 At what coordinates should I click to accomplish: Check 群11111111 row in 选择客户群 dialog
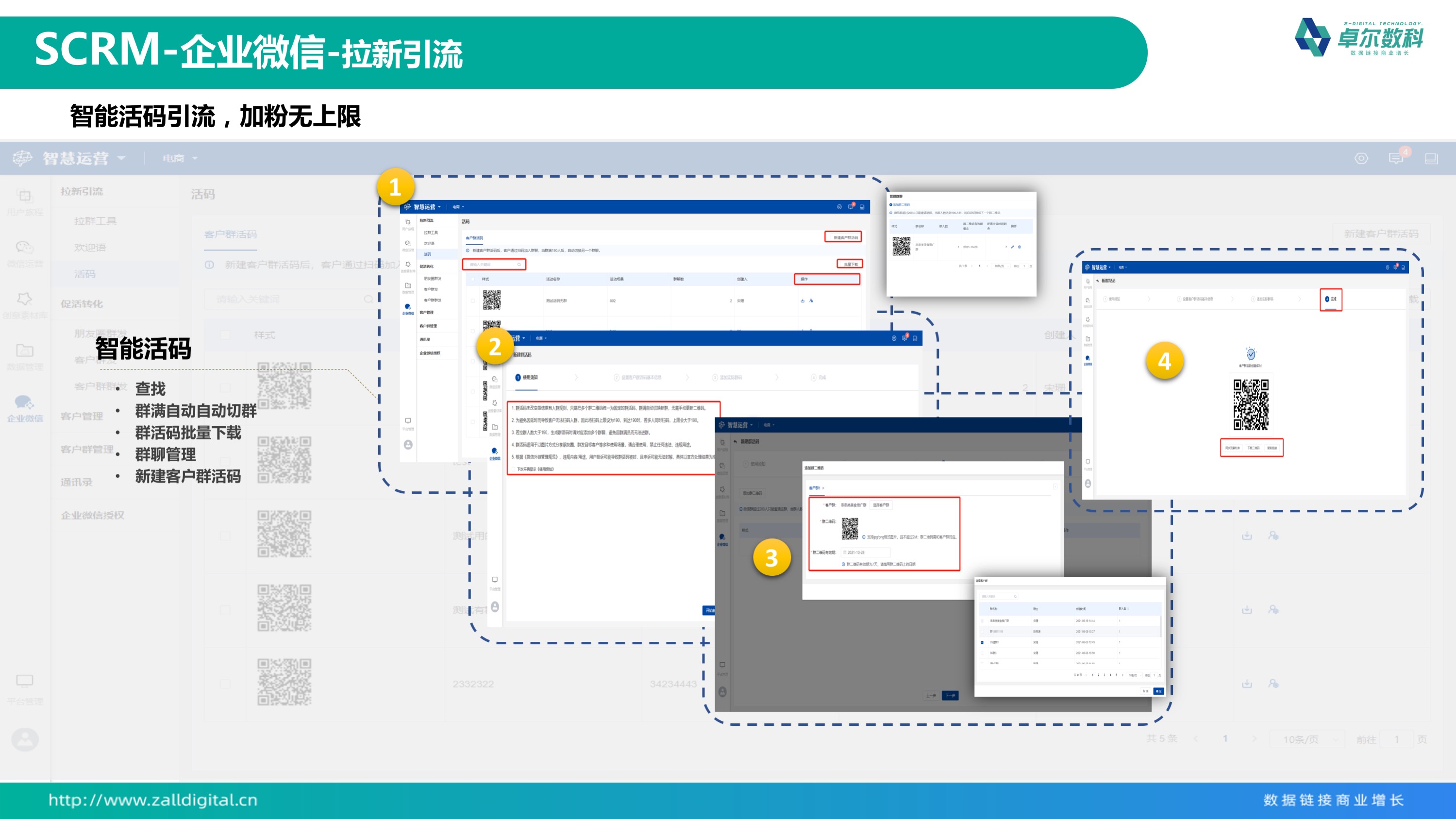(982, 632)
